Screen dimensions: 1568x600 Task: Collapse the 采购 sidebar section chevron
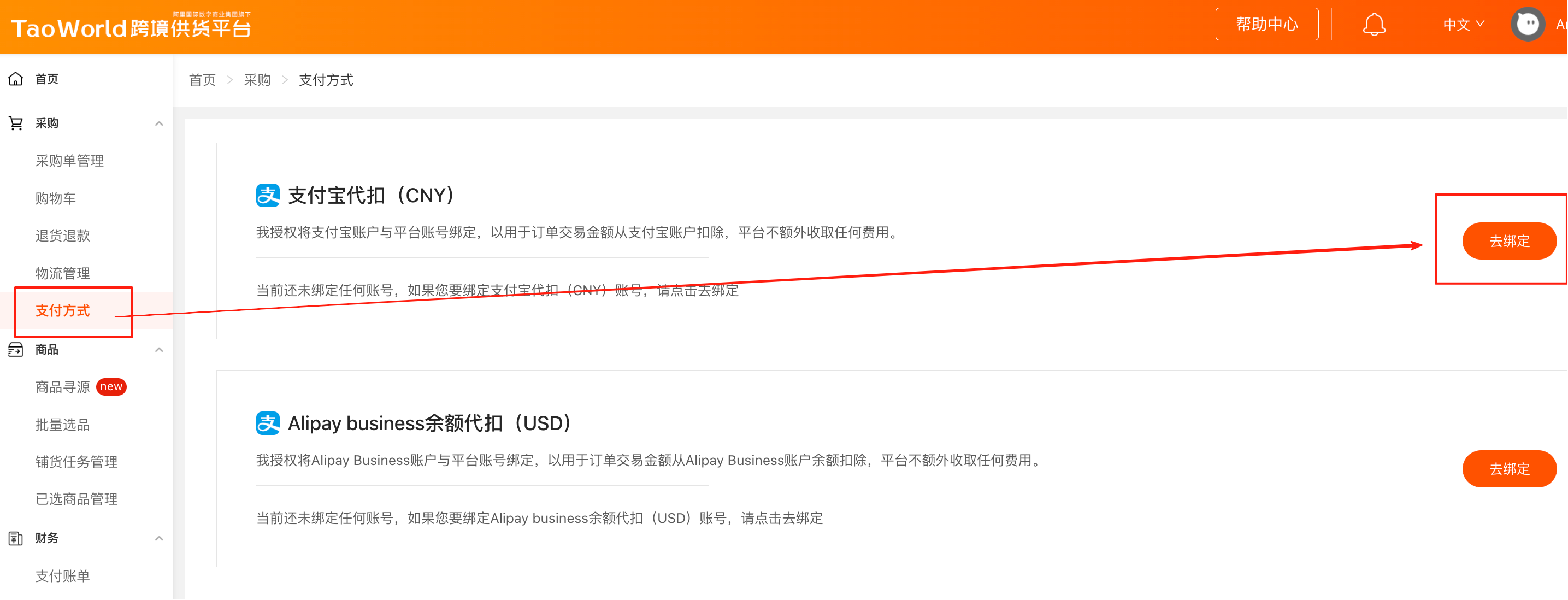coord(159,123)
